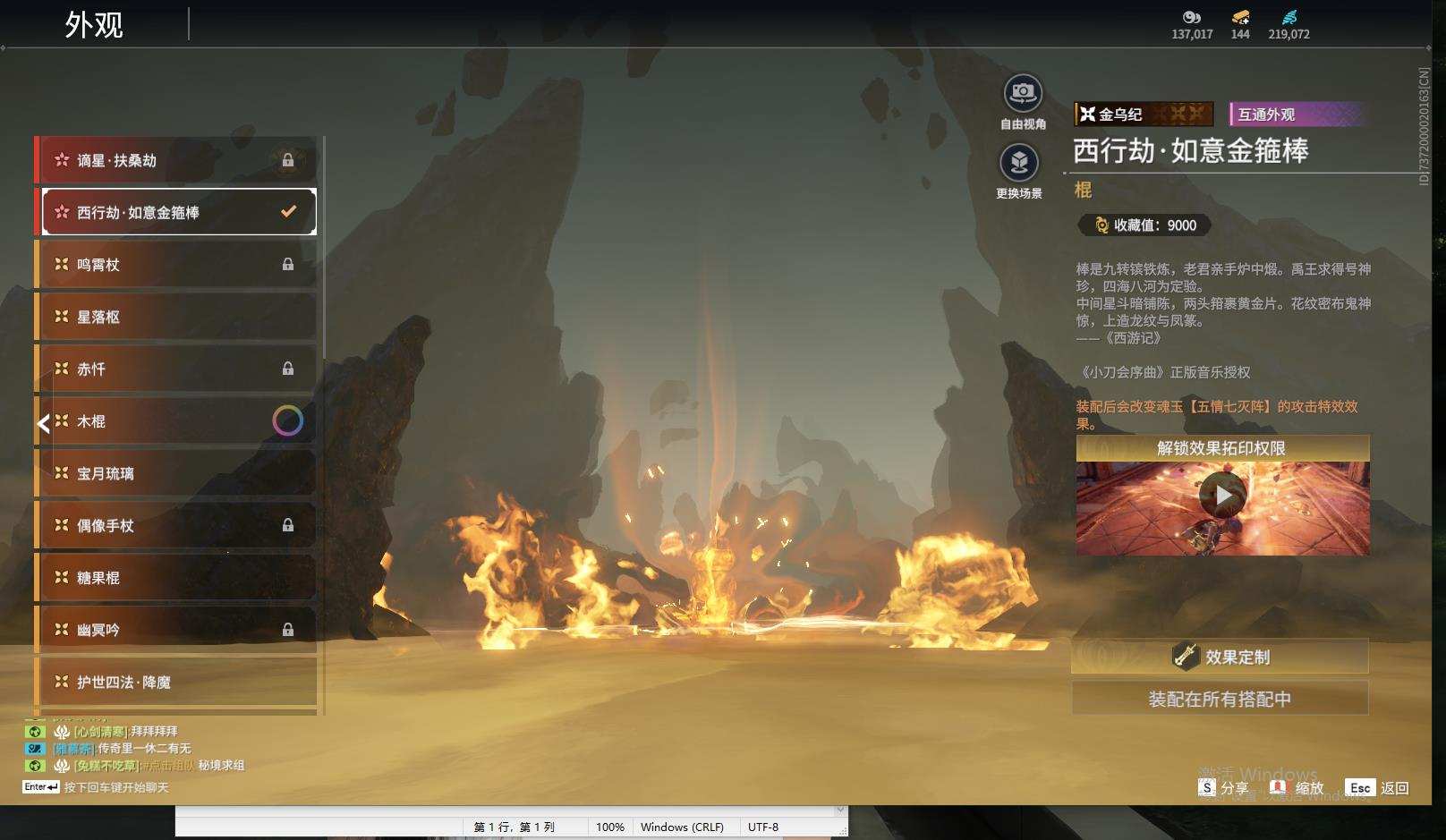This screenshot has height=840, width=1446.
Task: Choose the 鸣霄杖 weapon skin
Action: coord(175,264)
